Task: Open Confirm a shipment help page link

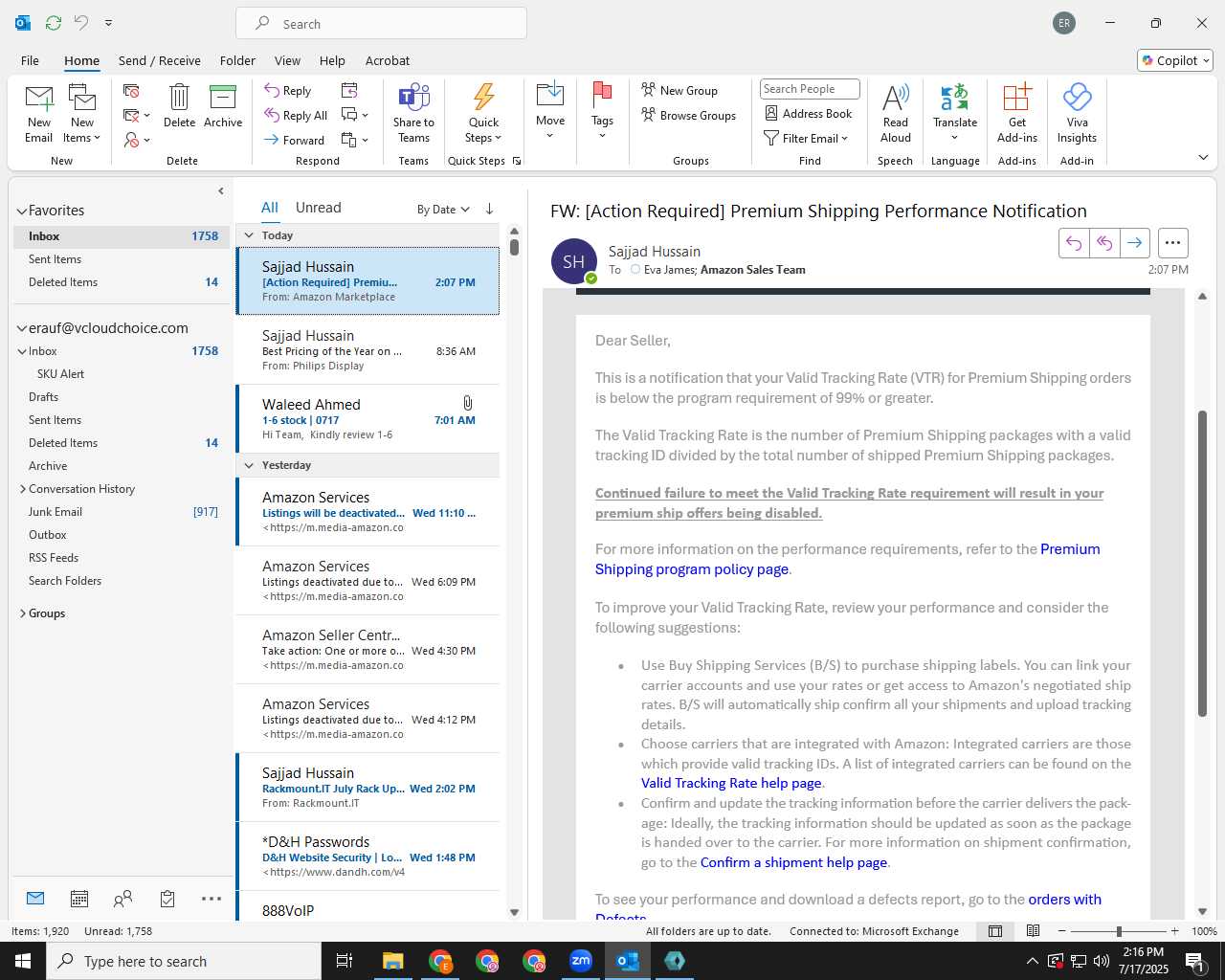Action: click(x=794, y=862)
